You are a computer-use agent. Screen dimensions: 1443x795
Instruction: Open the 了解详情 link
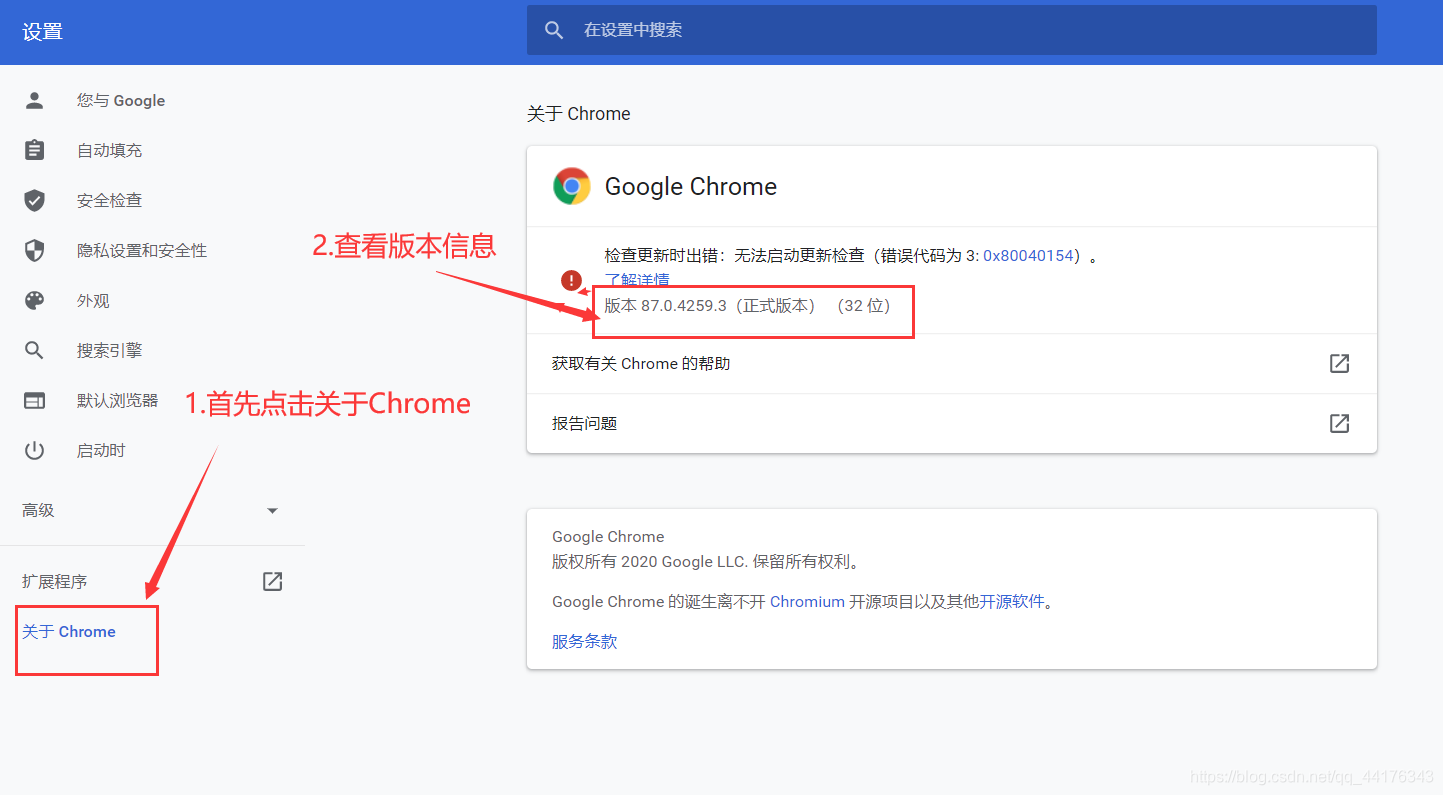click(x=637, y=280)
